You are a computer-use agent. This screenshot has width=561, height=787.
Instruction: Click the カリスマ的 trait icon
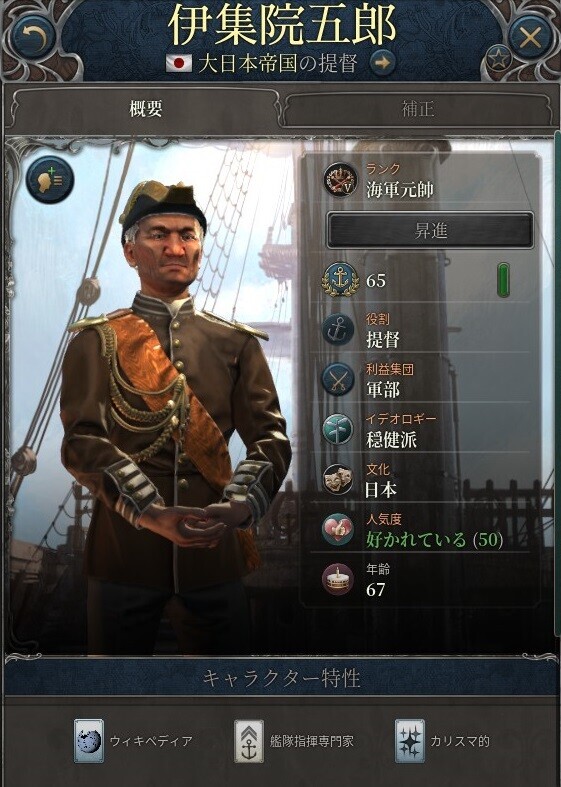coord(409,741)
